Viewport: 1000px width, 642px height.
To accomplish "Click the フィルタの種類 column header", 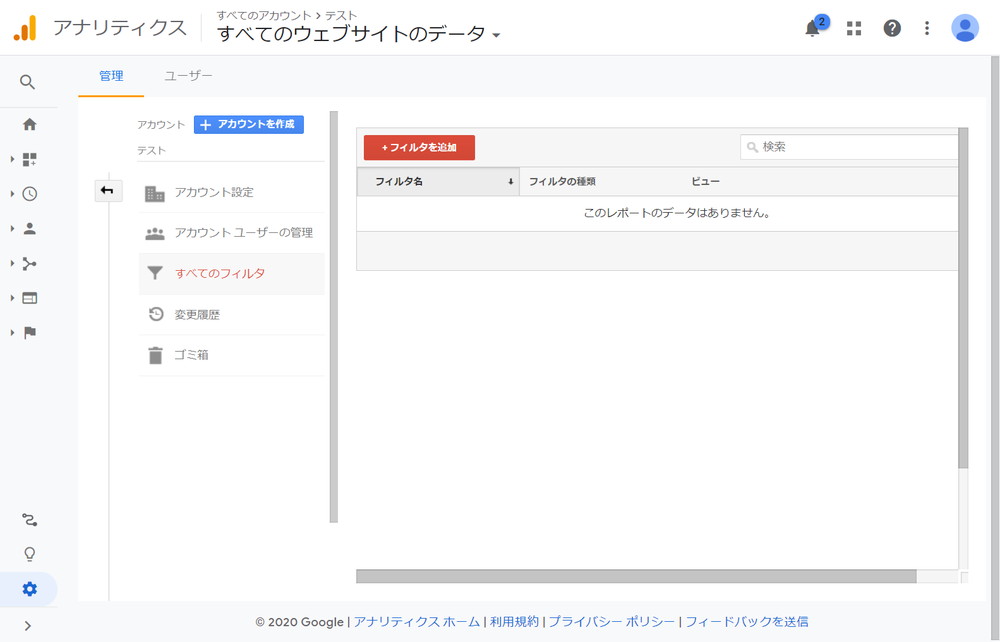I will coord(562,182).
